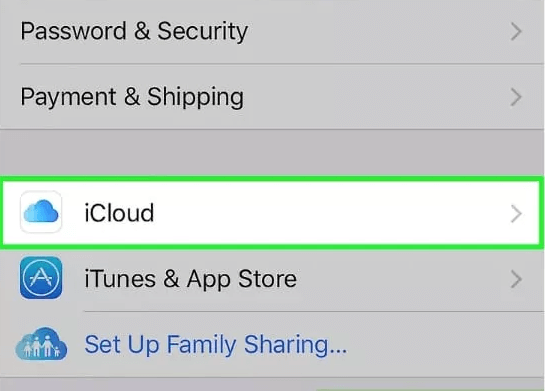Open the Password & Security settings label
This screenshot has width=548, height=391.
(x=134, y=31)
